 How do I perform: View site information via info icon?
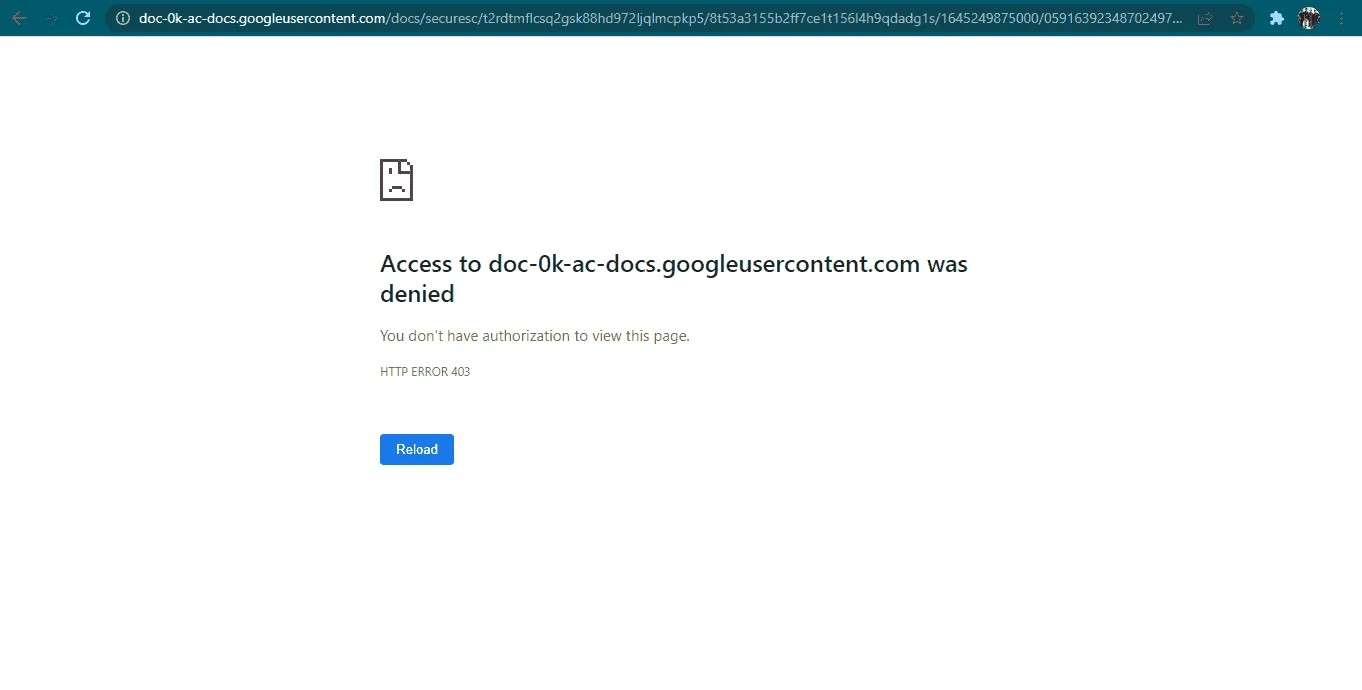click(x=123, y=18)
